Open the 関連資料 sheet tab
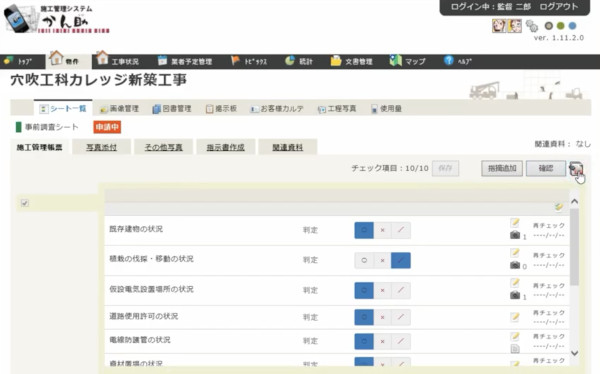This screenshot has height=374, width=600. (x=287, y=147)
